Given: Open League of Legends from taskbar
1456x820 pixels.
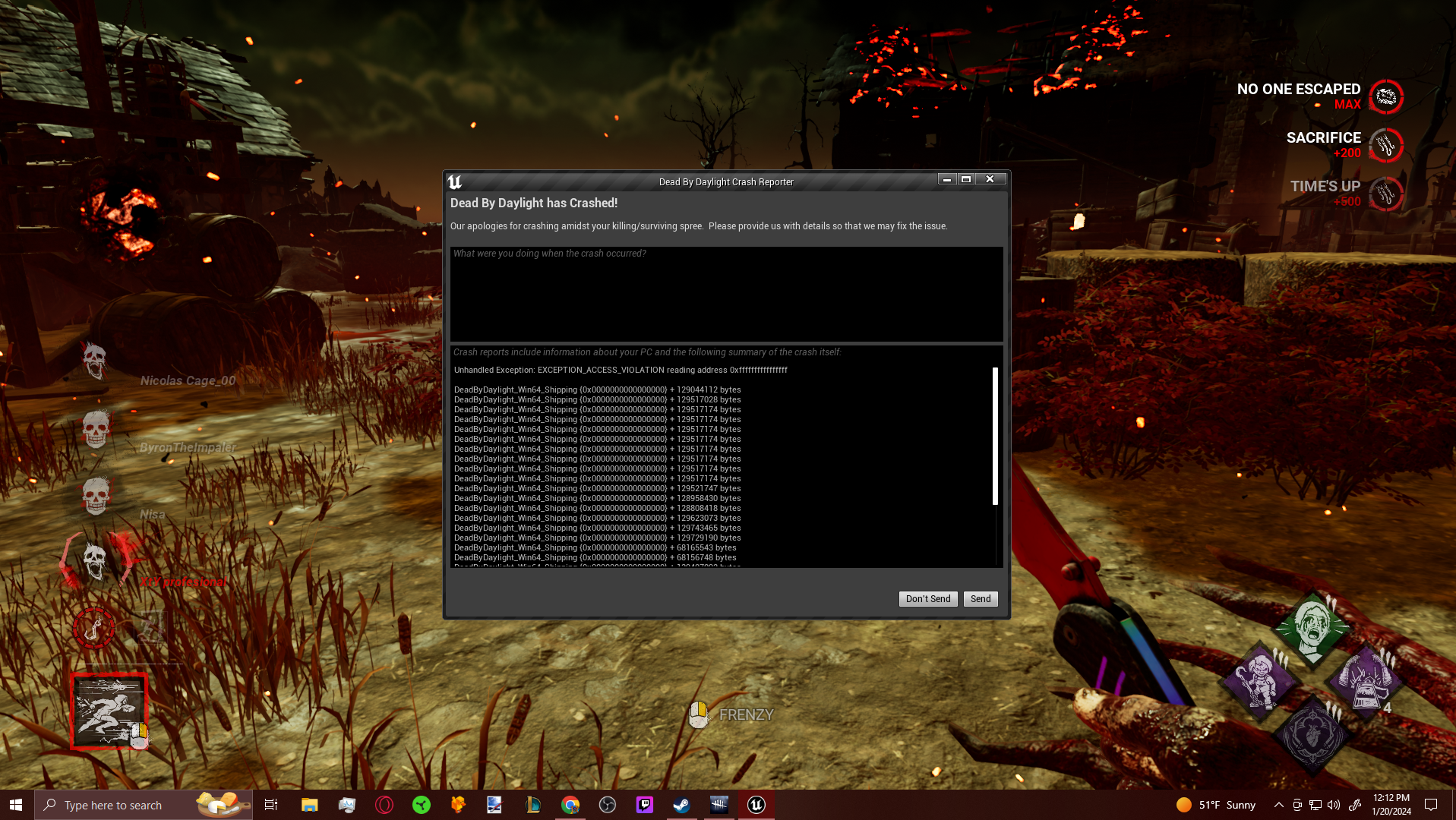Looking at the screenshot, I should [532, 805].
